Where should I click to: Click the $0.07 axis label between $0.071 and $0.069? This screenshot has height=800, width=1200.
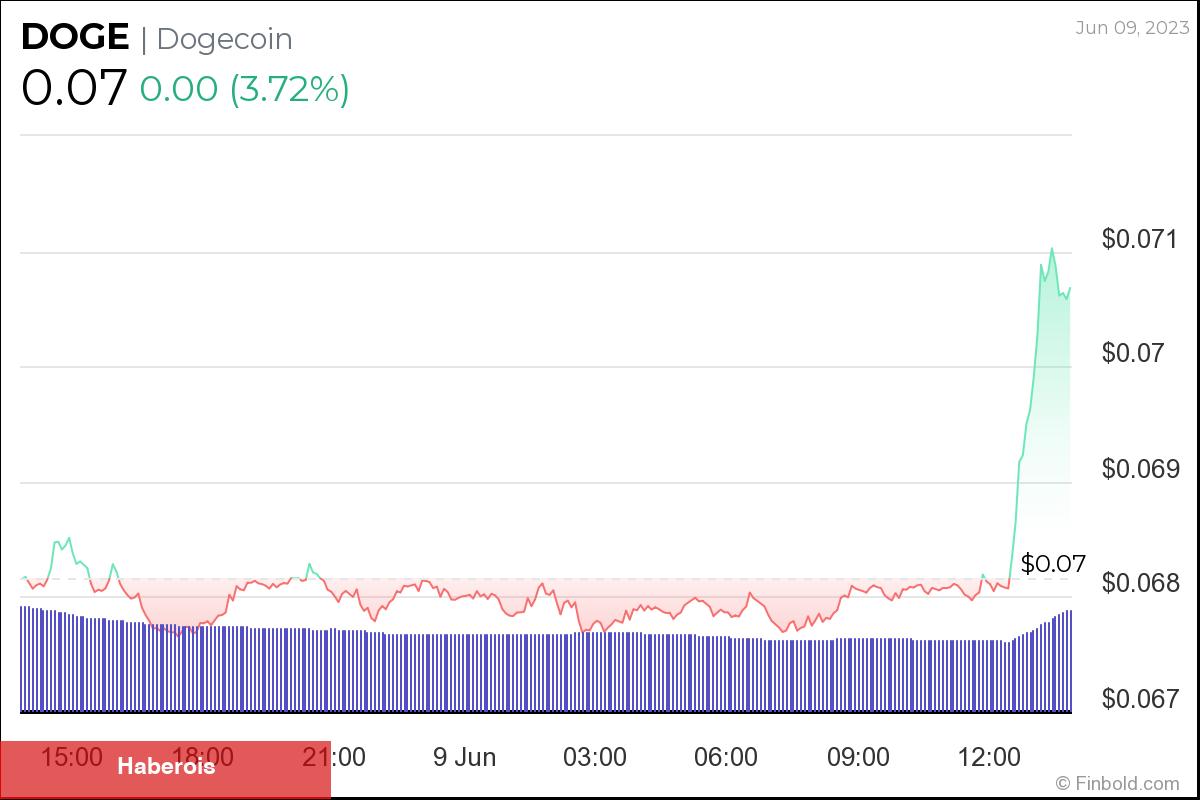[x=1135, y=353]
